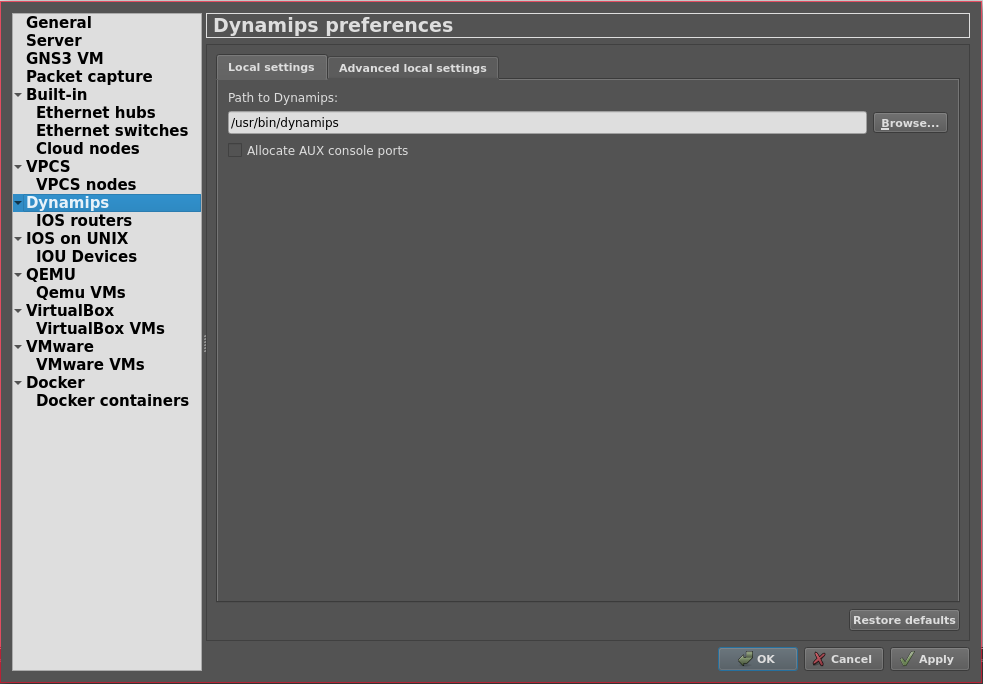Click the Path to Dynamips text field
983x684 pixels.
coord(546,123)
